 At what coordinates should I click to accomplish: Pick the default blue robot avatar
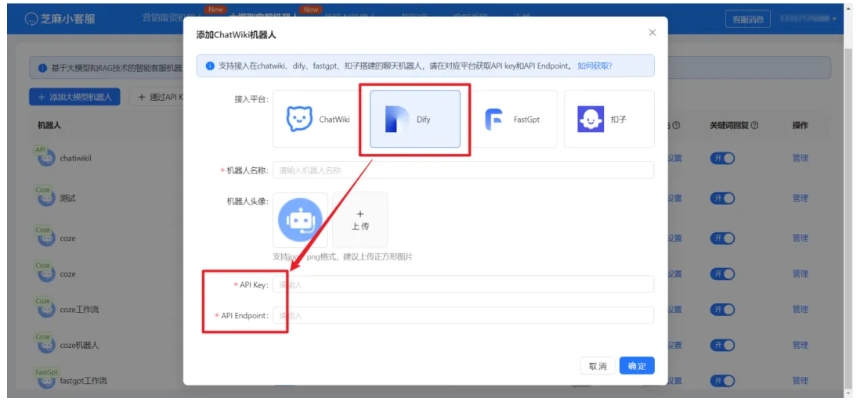(x=300, y=220)
